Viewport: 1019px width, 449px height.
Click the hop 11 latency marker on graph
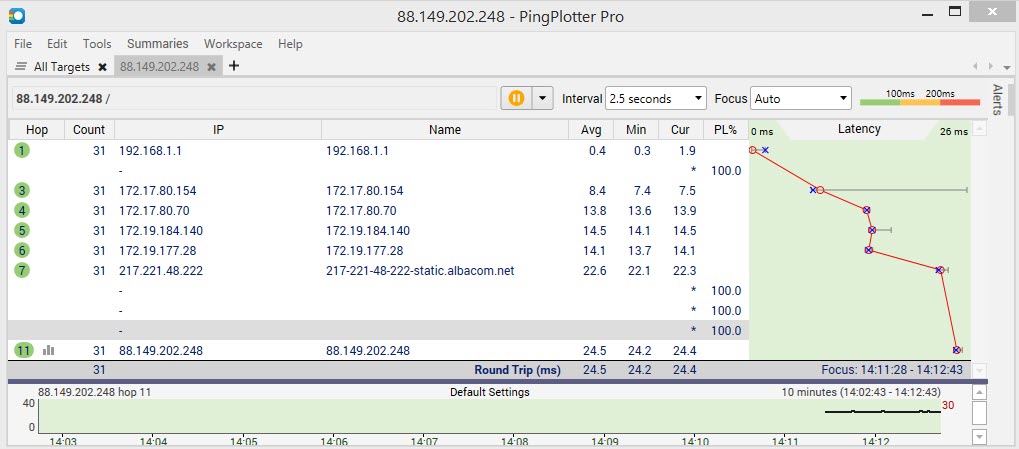(x=956, y=350)
